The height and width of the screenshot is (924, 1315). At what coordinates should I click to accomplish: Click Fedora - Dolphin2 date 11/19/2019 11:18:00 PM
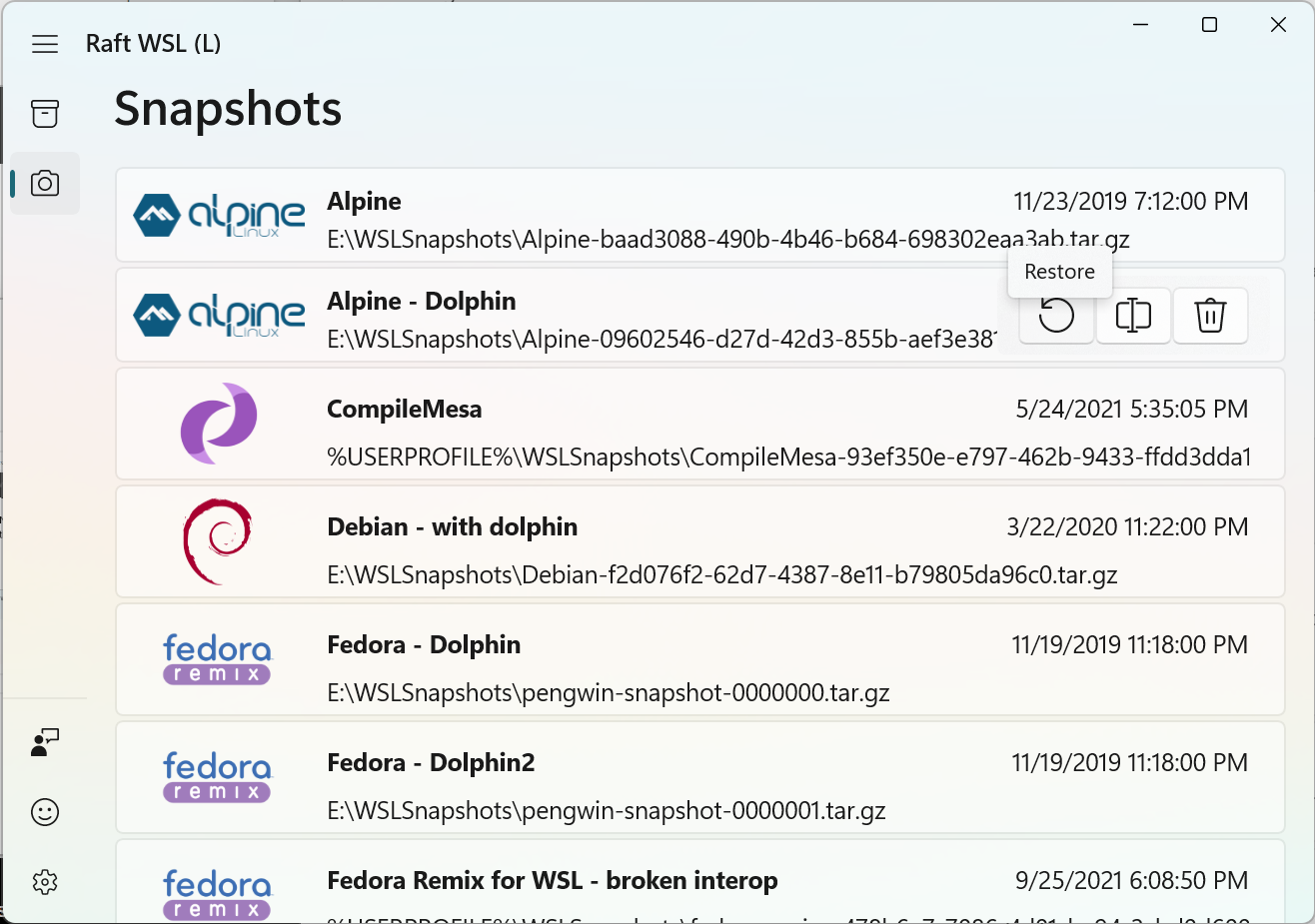point(1130,763)
